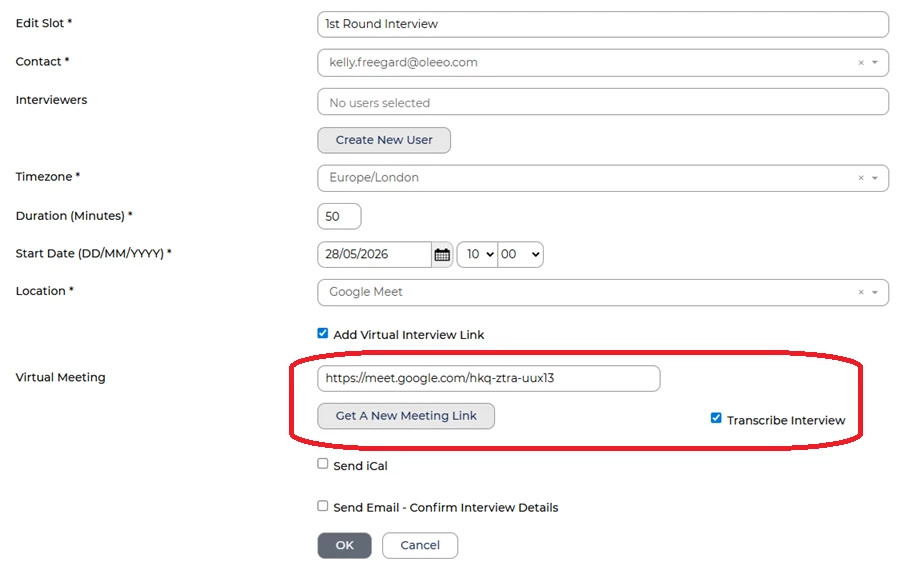Clear the Location selection with the x icon
The width and height of the screenshot is (910, 570).
861,293
